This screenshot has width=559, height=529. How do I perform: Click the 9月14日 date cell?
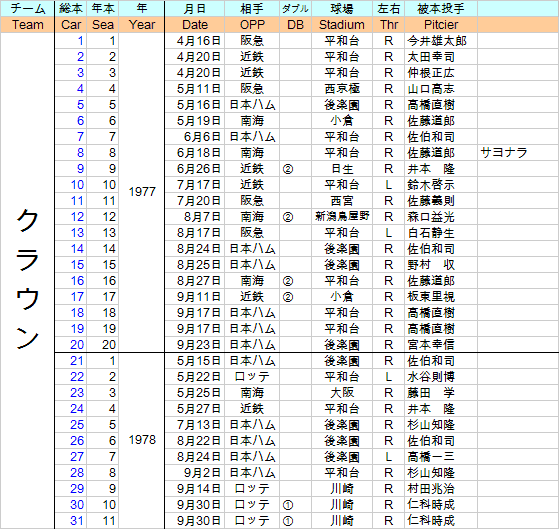[195, 489]
